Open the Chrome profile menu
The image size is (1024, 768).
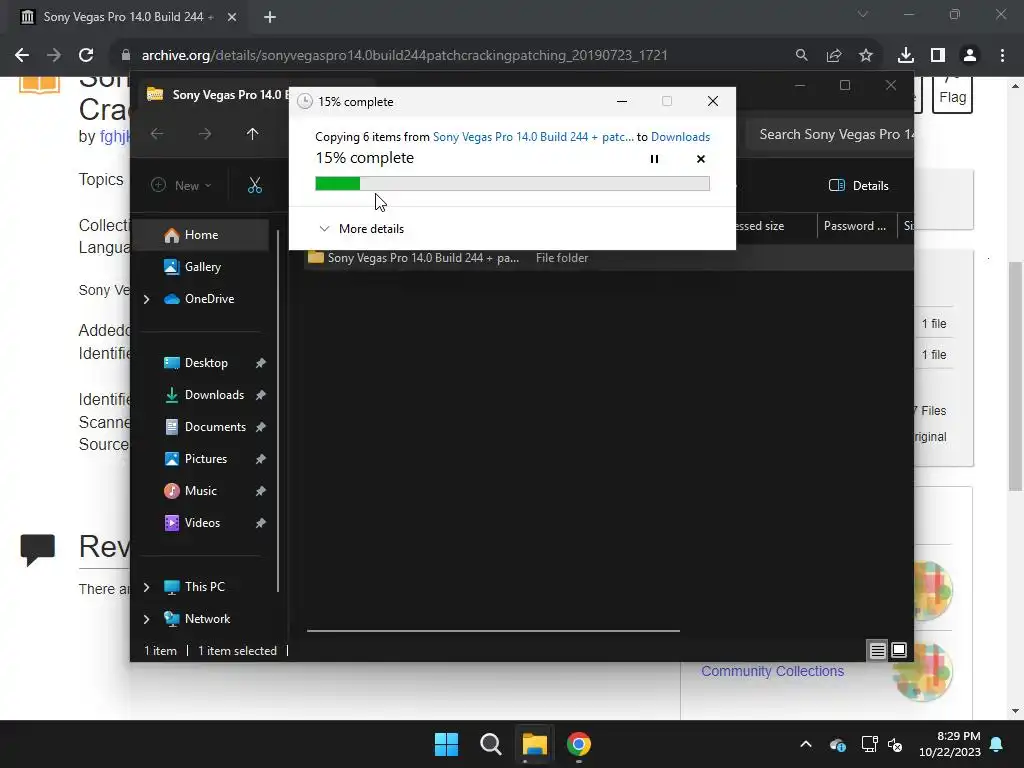970,56
